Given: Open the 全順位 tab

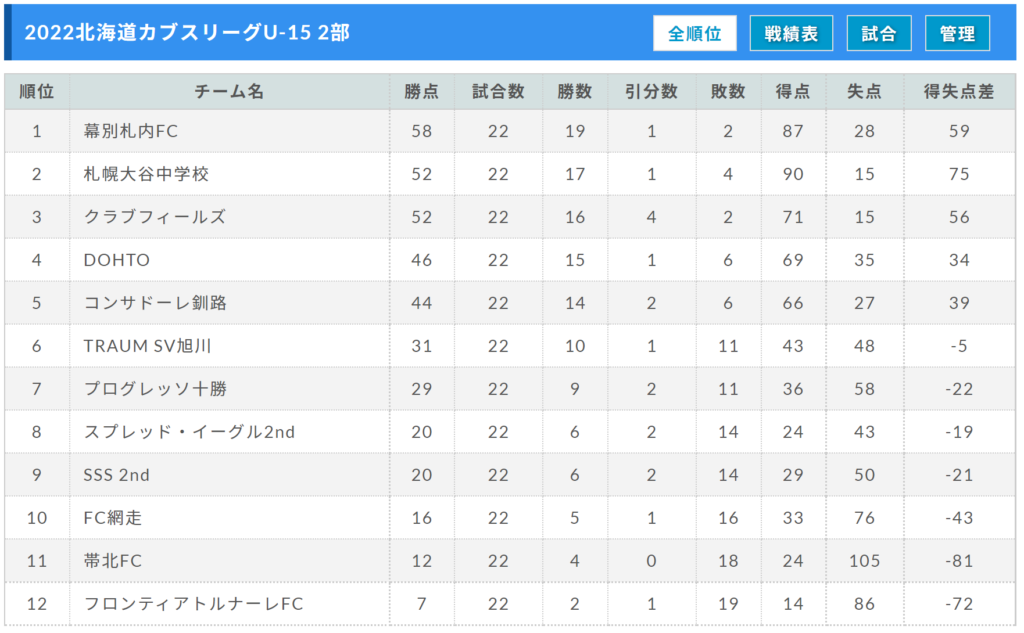Looking at the screenshot, I should pyautogui.click(x=695, y=33).
